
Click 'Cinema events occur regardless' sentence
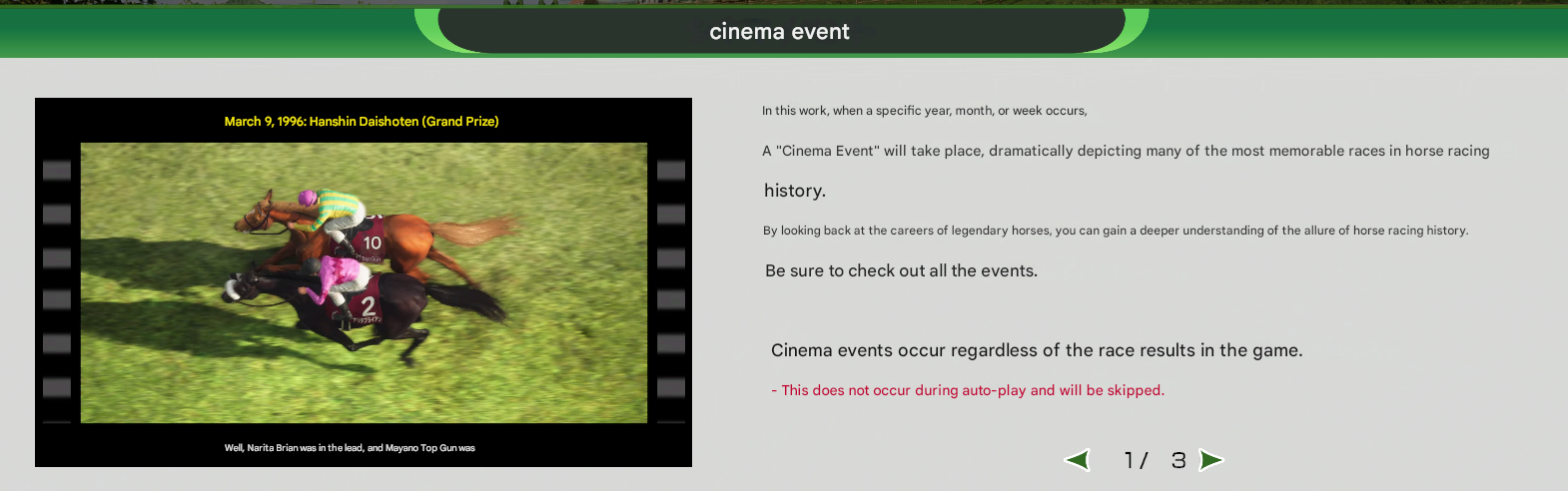(1037, 350)
